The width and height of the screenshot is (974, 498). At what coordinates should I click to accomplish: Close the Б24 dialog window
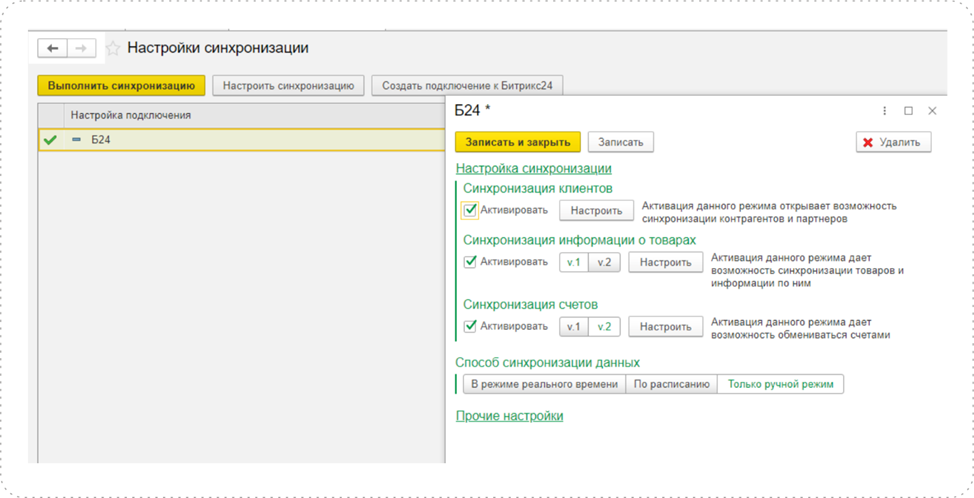pyautogui.click(x=932, y=111)
